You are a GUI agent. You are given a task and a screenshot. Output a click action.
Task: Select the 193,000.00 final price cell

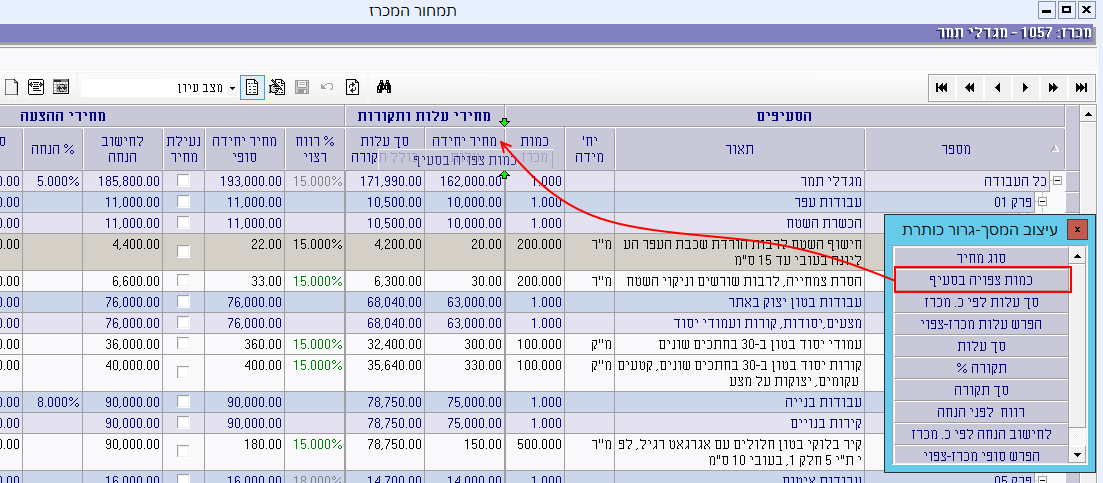246,181
